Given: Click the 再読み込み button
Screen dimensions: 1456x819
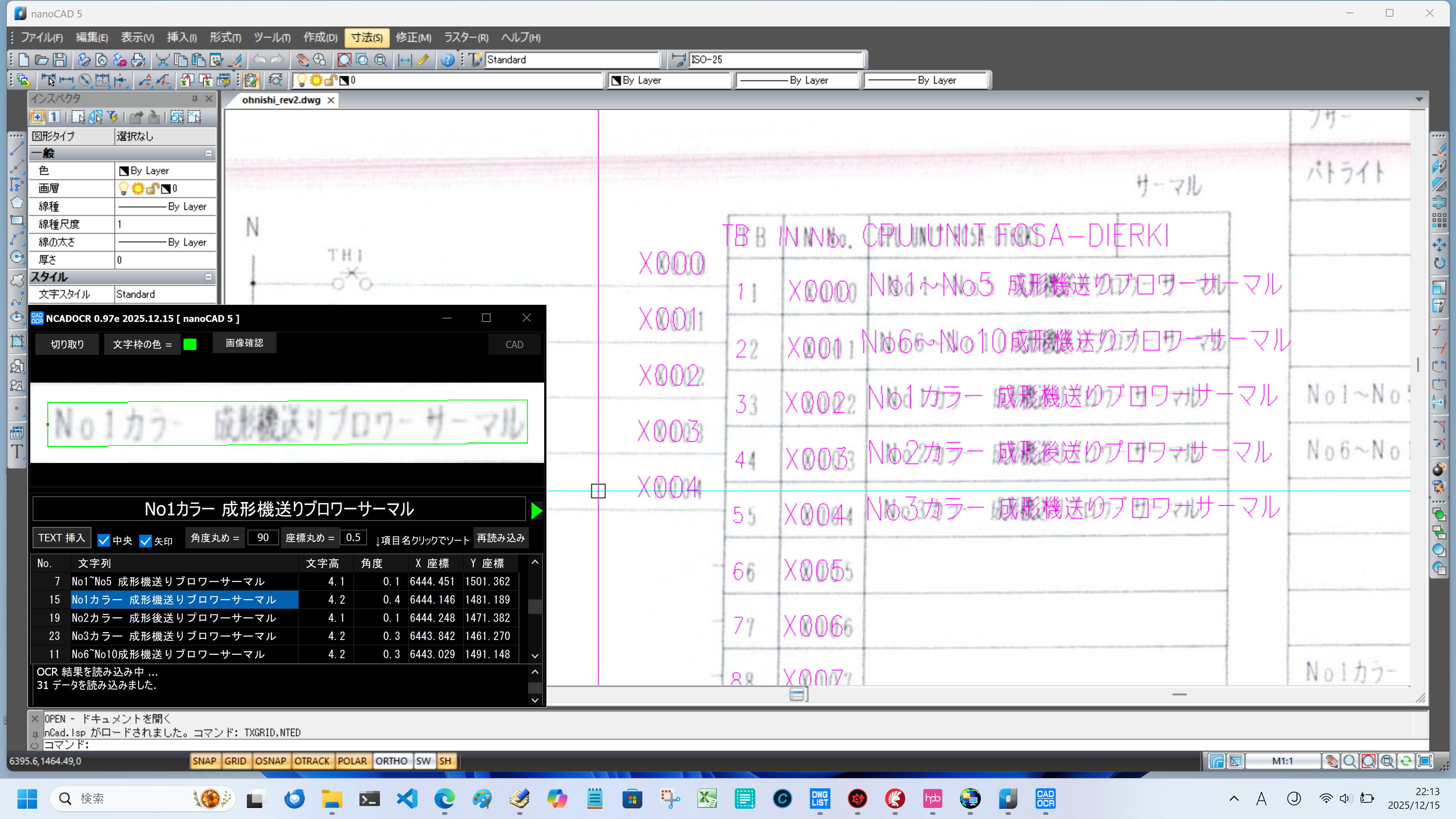Looking at the screenshot, I should [x=500, y=538].
